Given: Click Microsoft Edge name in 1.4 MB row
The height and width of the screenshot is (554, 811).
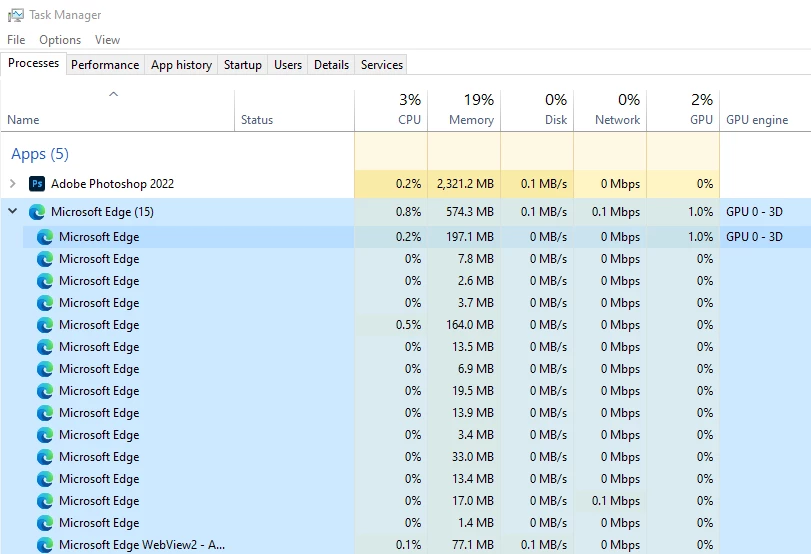Looking at the screenshot, I should pyautogui.click(x=99, y=523).
